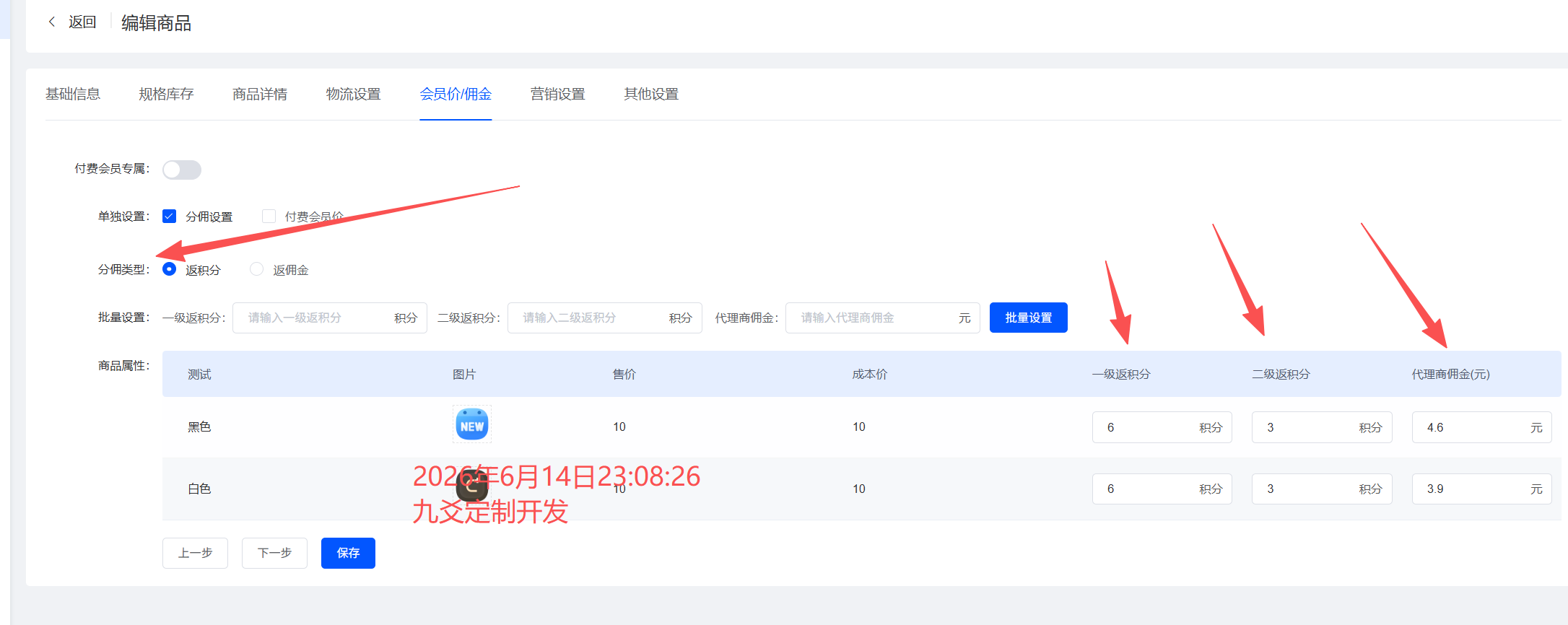Screen dimensions: 1568x625
Task: Focus the batch 一级返积分 input field
Action: (330, 318)
